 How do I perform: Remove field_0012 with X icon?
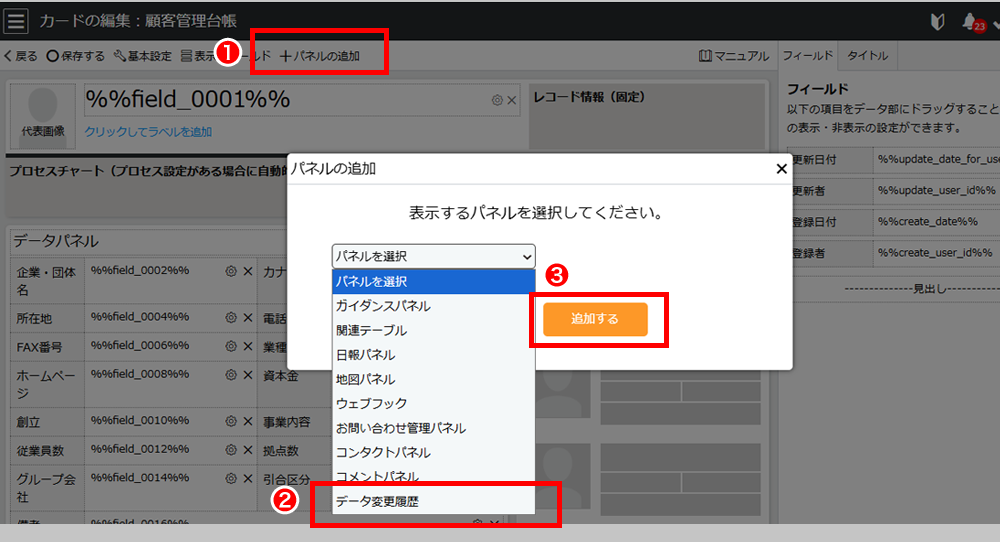(248, 450)
